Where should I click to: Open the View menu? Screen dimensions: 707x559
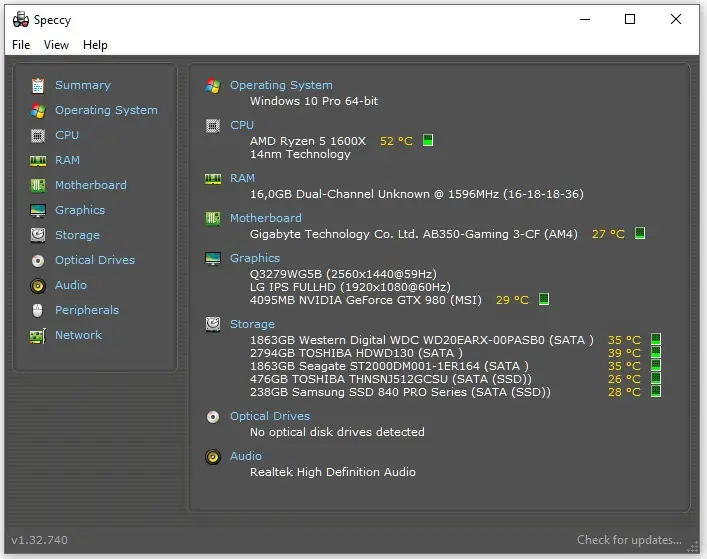(x=56, y=45)
